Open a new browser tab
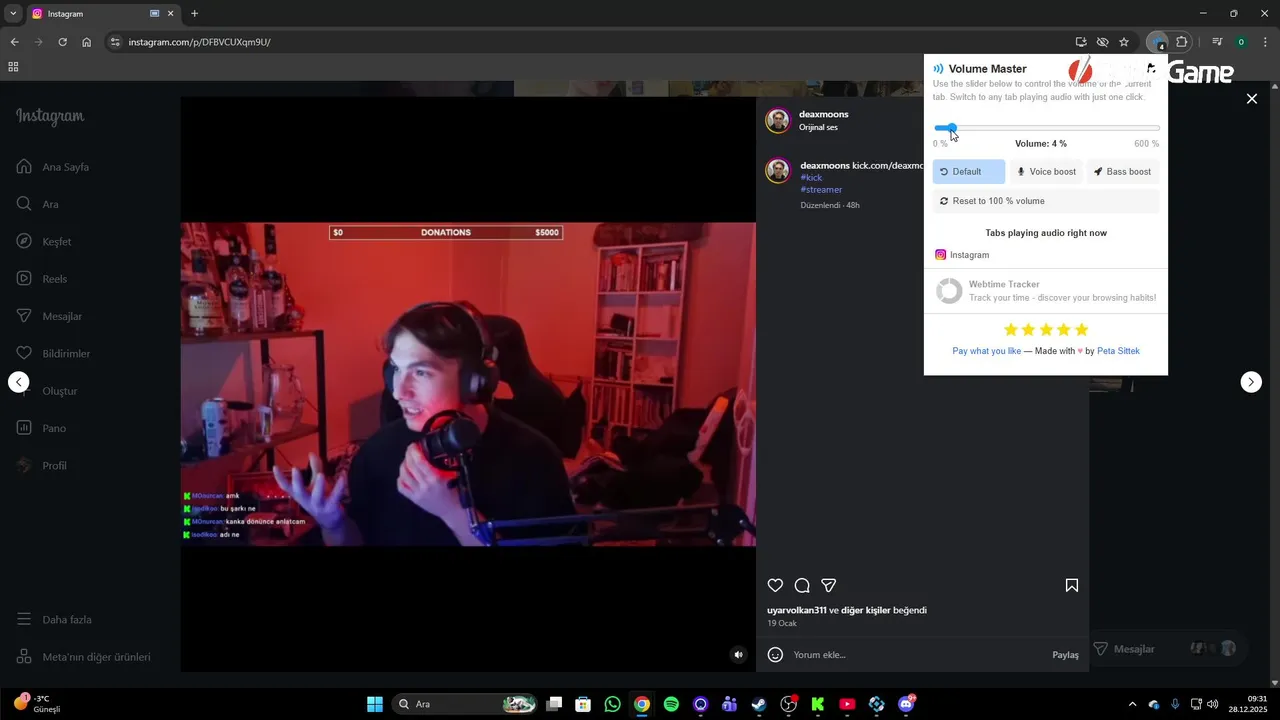This screenshot has width=1280, height=720. [194, 14]
